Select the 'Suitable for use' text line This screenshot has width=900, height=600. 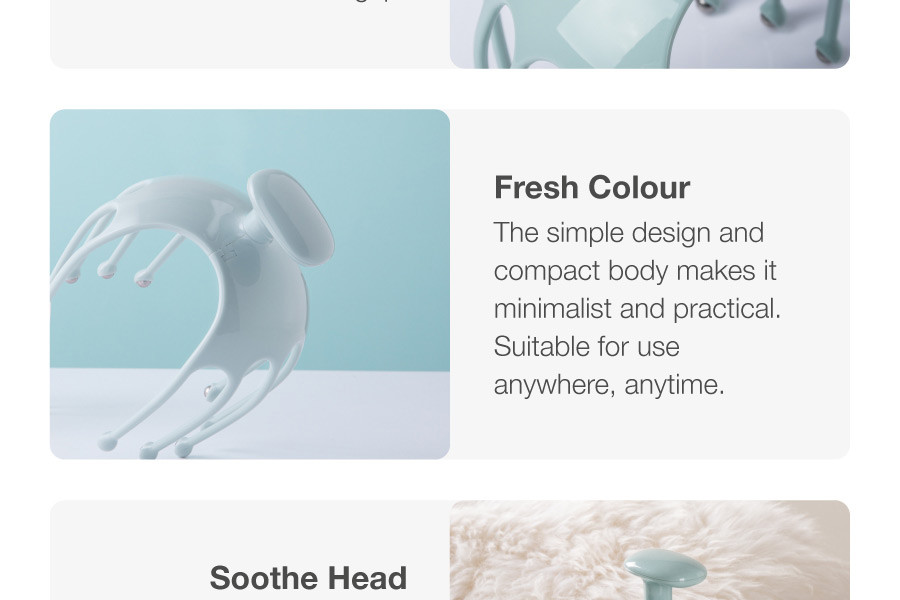pyautogui.click(x=587, y=346)
